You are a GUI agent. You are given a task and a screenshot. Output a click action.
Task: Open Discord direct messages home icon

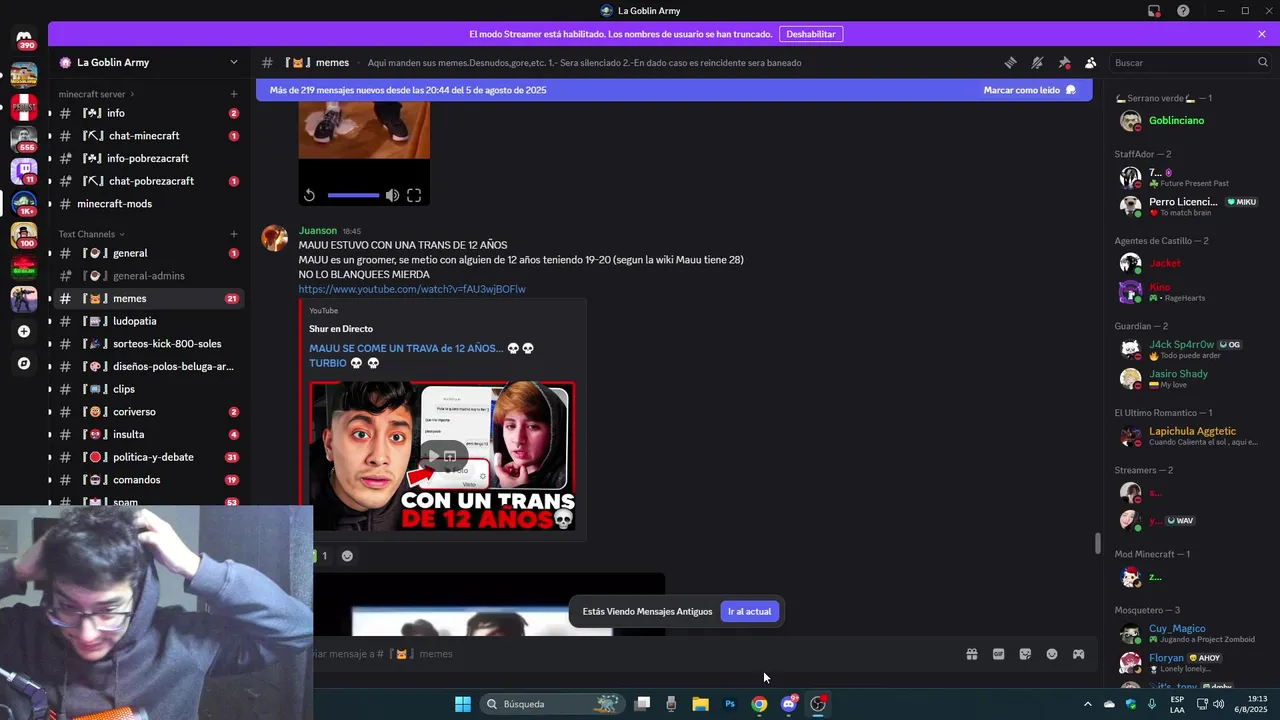pyautogui.click(x=24, y=37)
